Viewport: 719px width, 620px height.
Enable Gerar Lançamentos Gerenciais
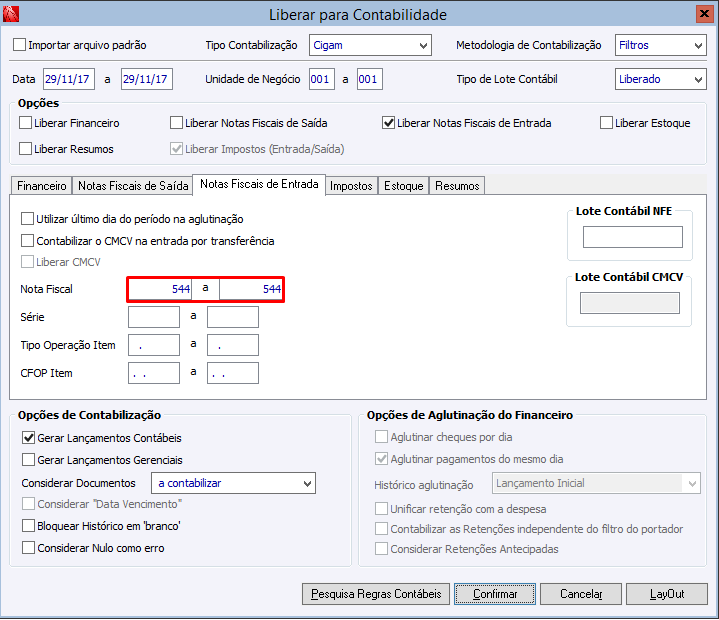click(x=28, y=460)
